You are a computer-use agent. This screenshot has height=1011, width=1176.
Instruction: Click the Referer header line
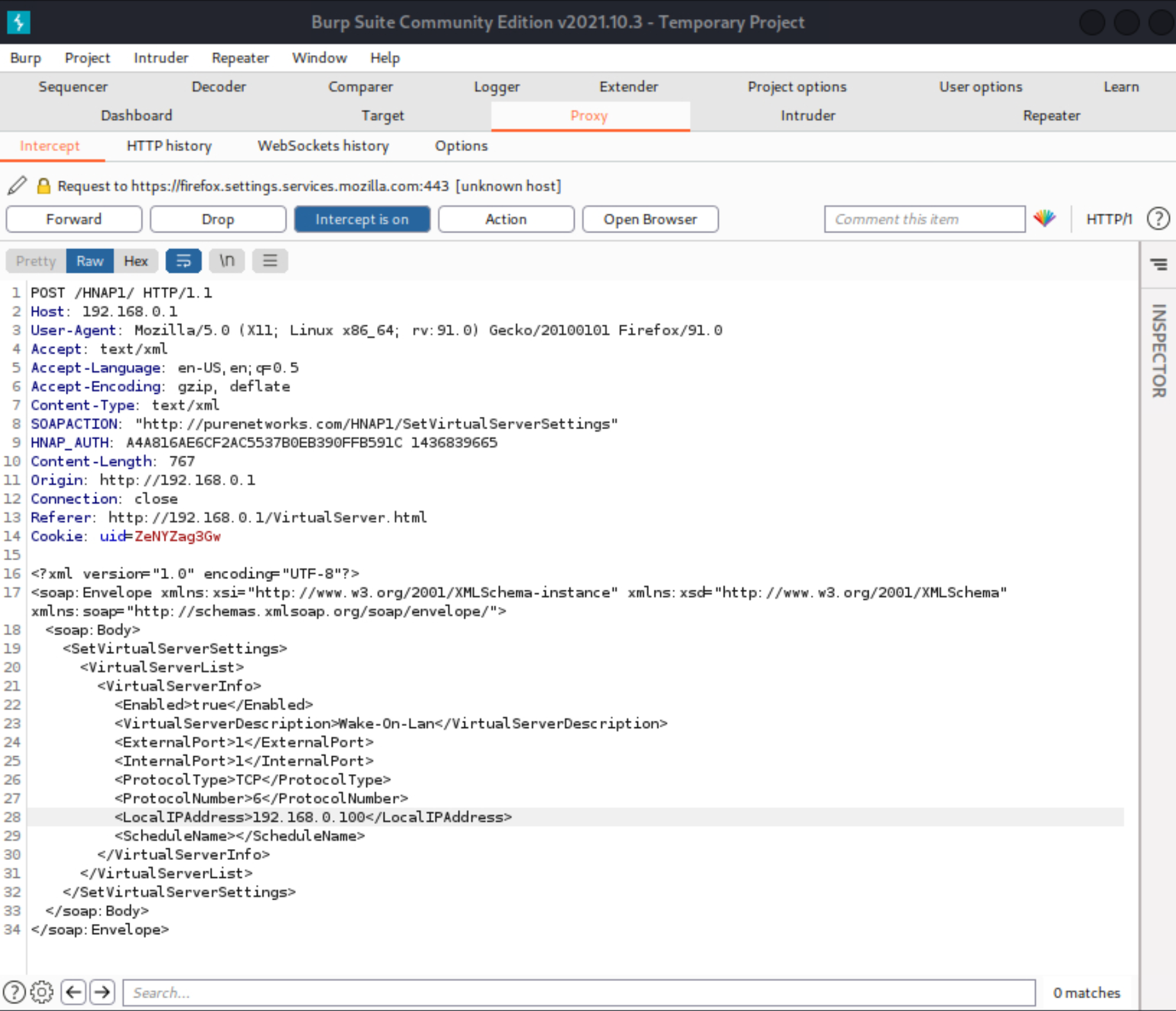pos(229,517)
